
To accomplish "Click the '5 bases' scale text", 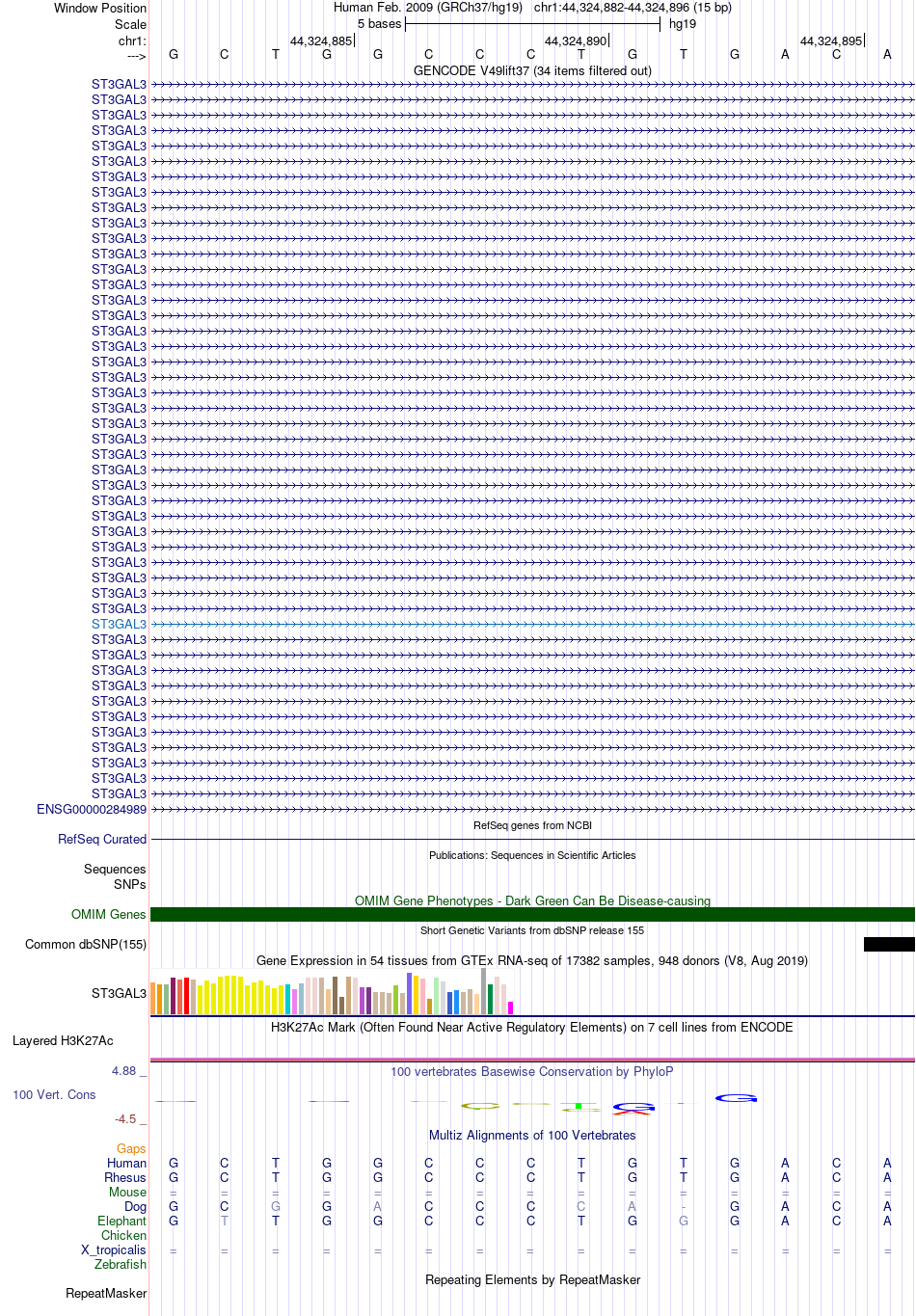I will click(379, 24).
